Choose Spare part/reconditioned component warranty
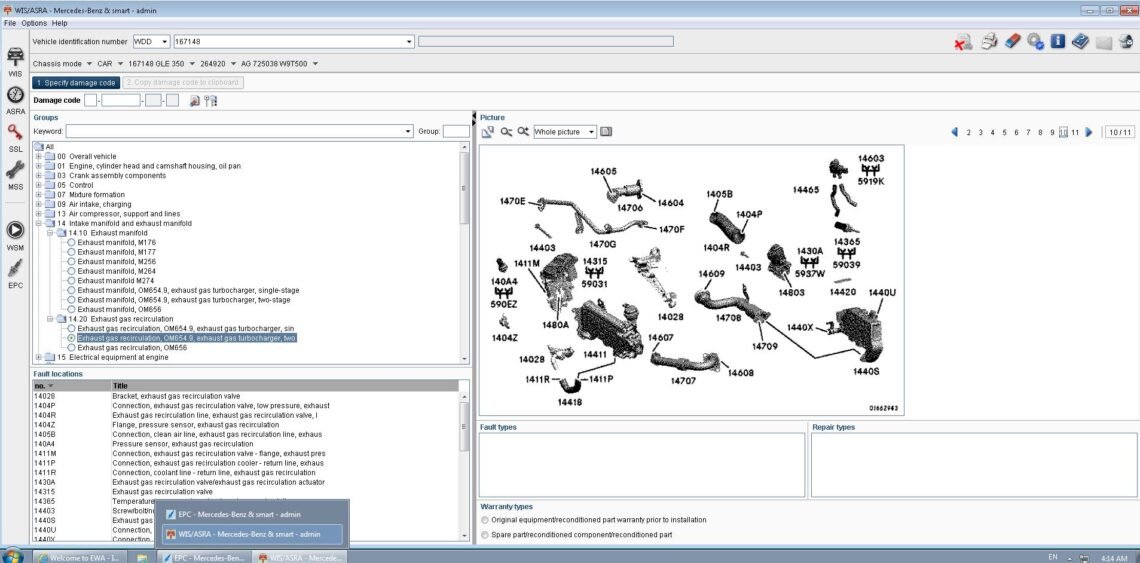The width and height of the screenshot is (1140, 563). 485,535
